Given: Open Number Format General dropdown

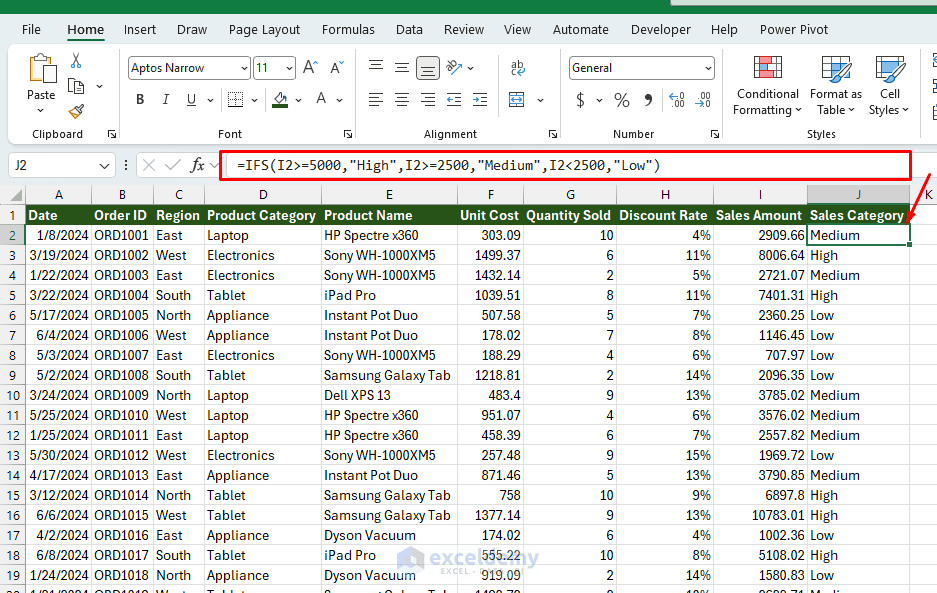Looking at the screenshot, I should 708,68.
